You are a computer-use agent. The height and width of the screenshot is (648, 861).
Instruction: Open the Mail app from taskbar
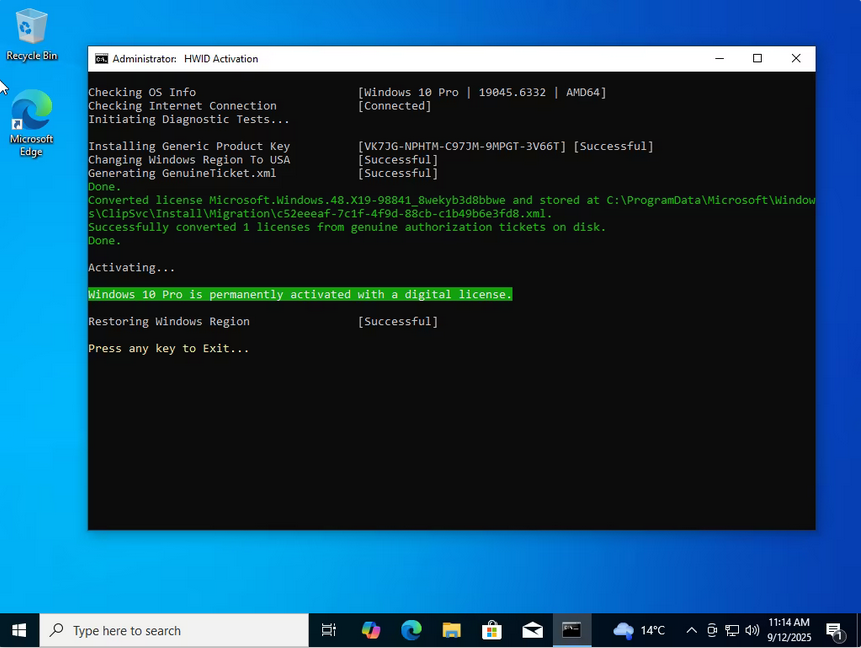[532, 630]
